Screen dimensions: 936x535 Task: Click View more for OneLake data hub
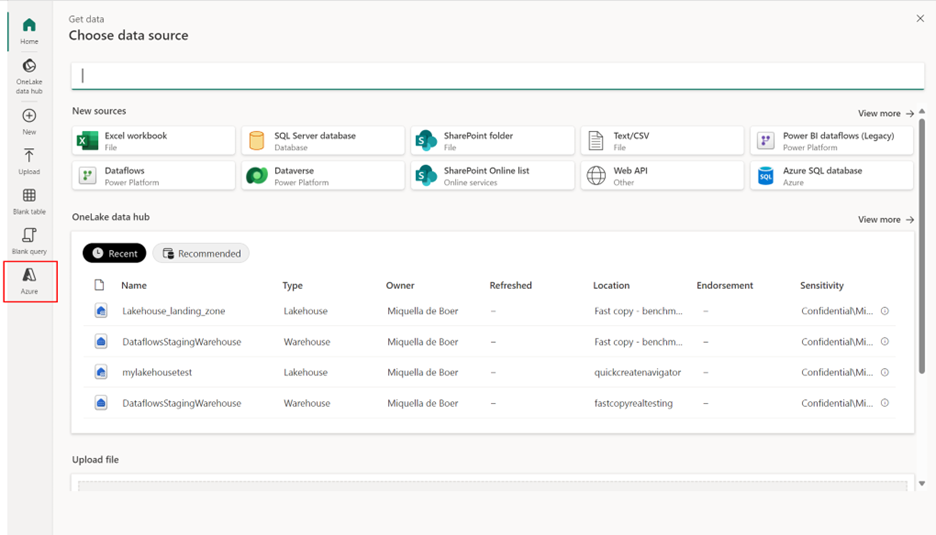[x=886, y=220]
